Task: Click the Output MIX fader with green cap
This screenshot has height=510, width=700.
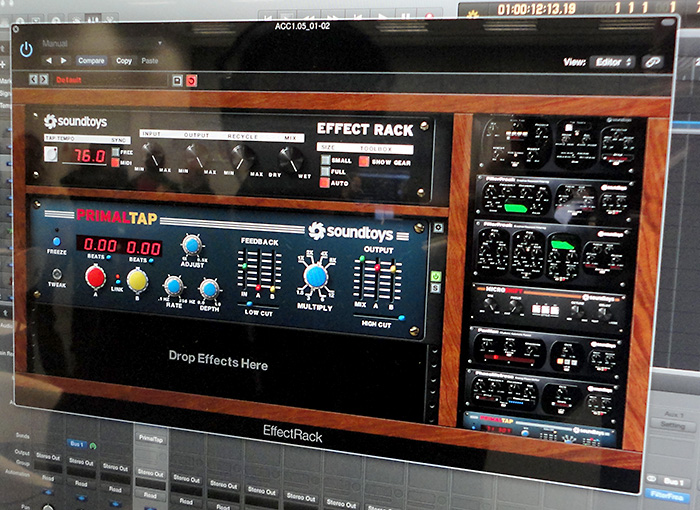Action: tap(362, 259)
